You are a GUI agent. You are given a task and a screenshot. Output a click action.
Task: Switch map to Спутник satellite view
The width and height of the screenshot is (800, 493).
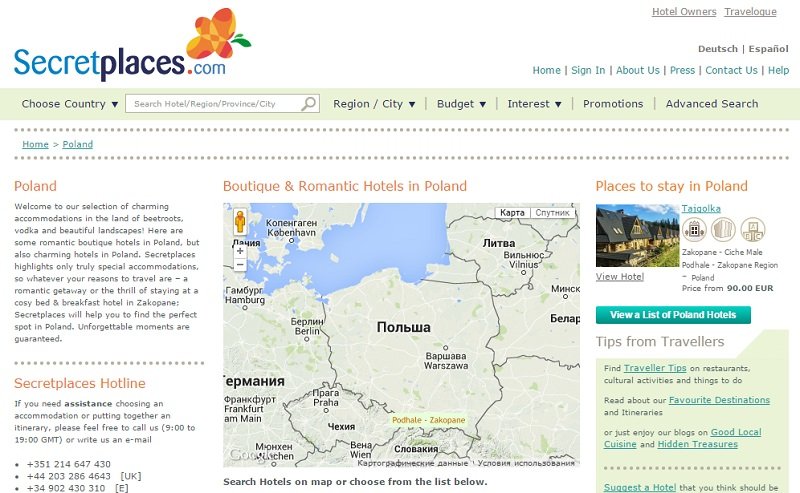pos(552,212)
